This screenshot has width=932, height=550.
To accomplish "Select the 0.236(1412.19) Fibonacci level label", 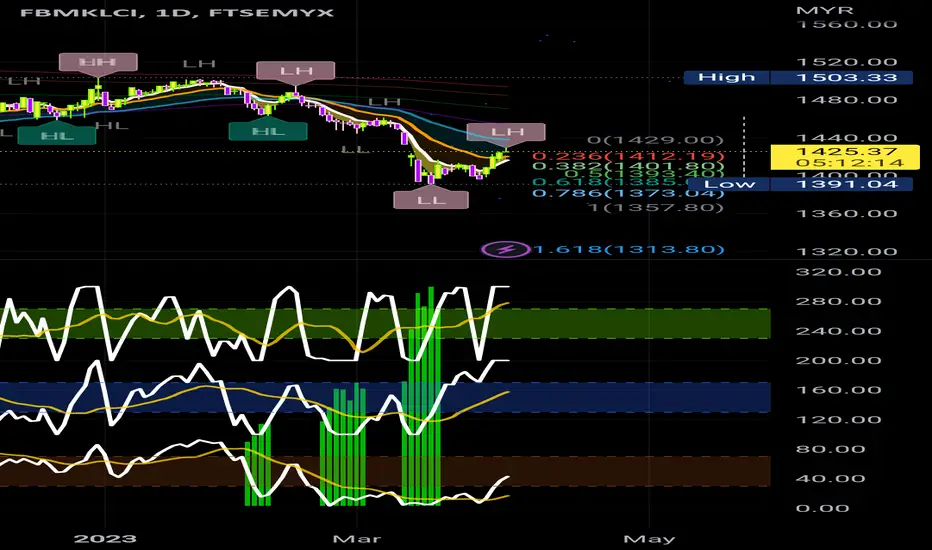I will coord(628,156).
